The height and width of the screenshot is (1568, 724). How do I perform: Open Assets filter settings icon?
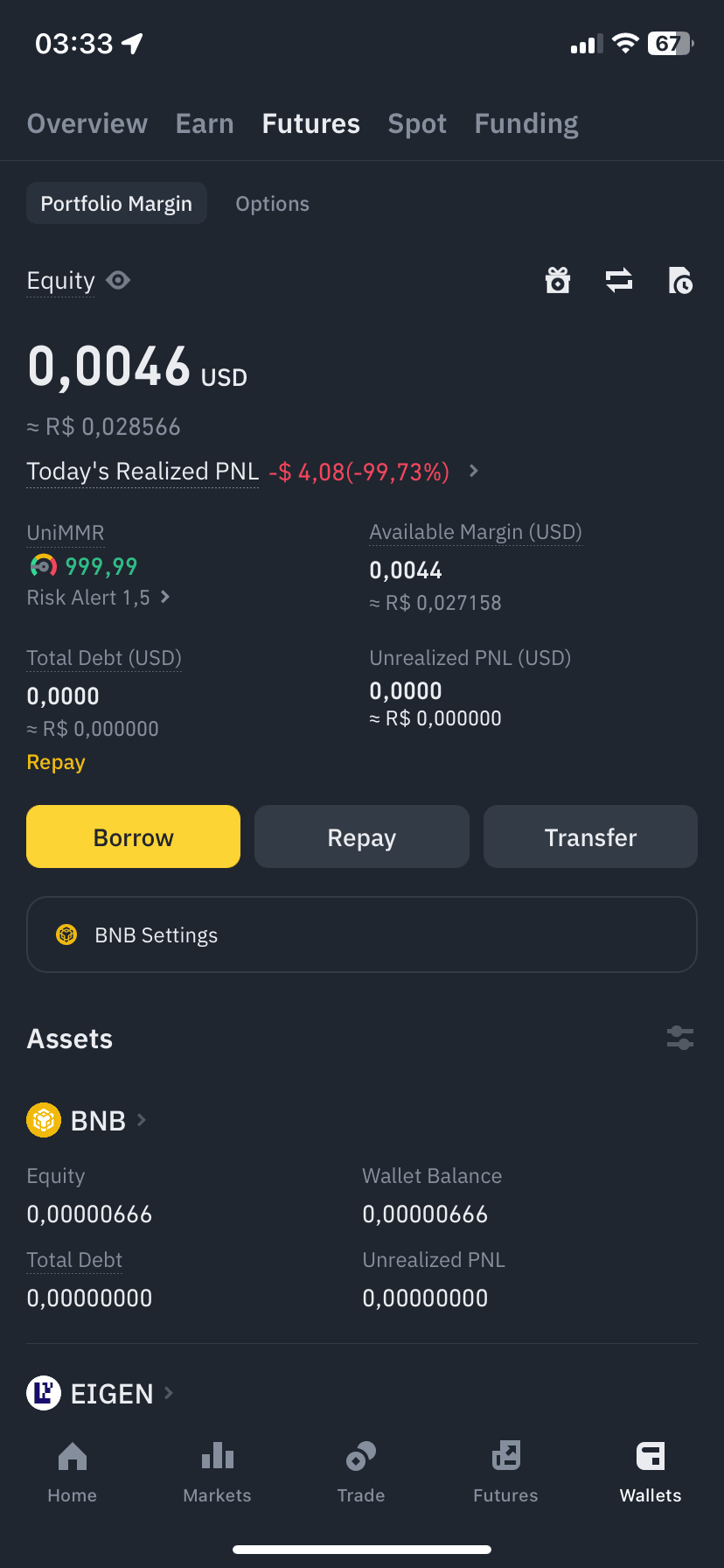point(680,1039)
